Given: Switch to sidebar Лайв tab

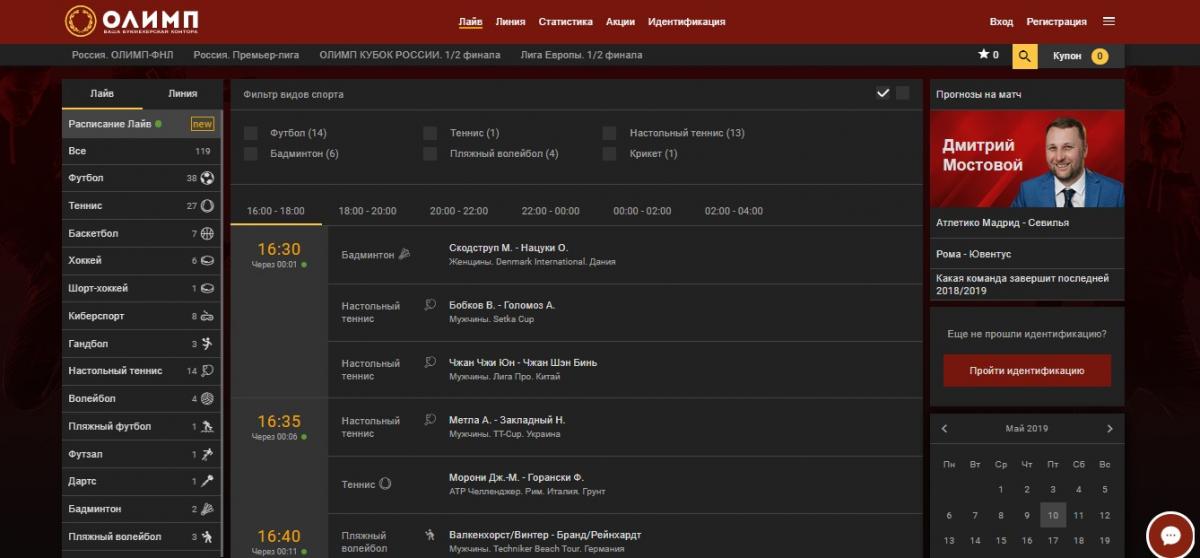Looking at the screenshot, I should pyautogui.click(x=102, y=94).
